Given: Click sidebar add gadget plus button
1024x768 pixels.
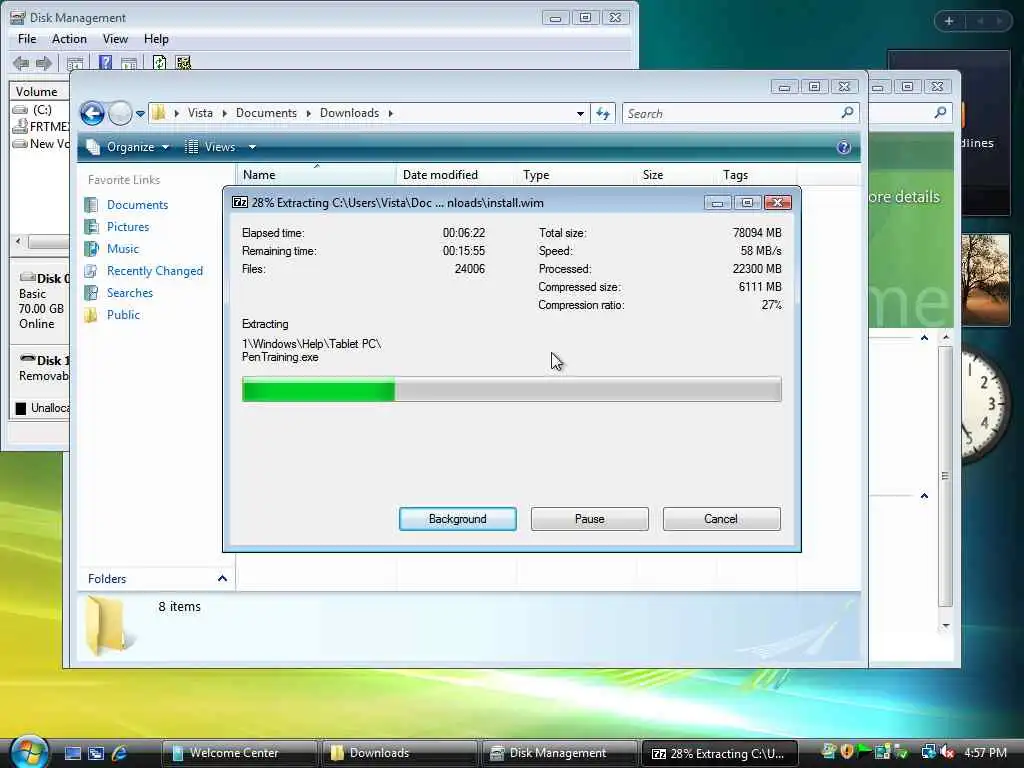Looking at the screenshot, I should [949, 21].
